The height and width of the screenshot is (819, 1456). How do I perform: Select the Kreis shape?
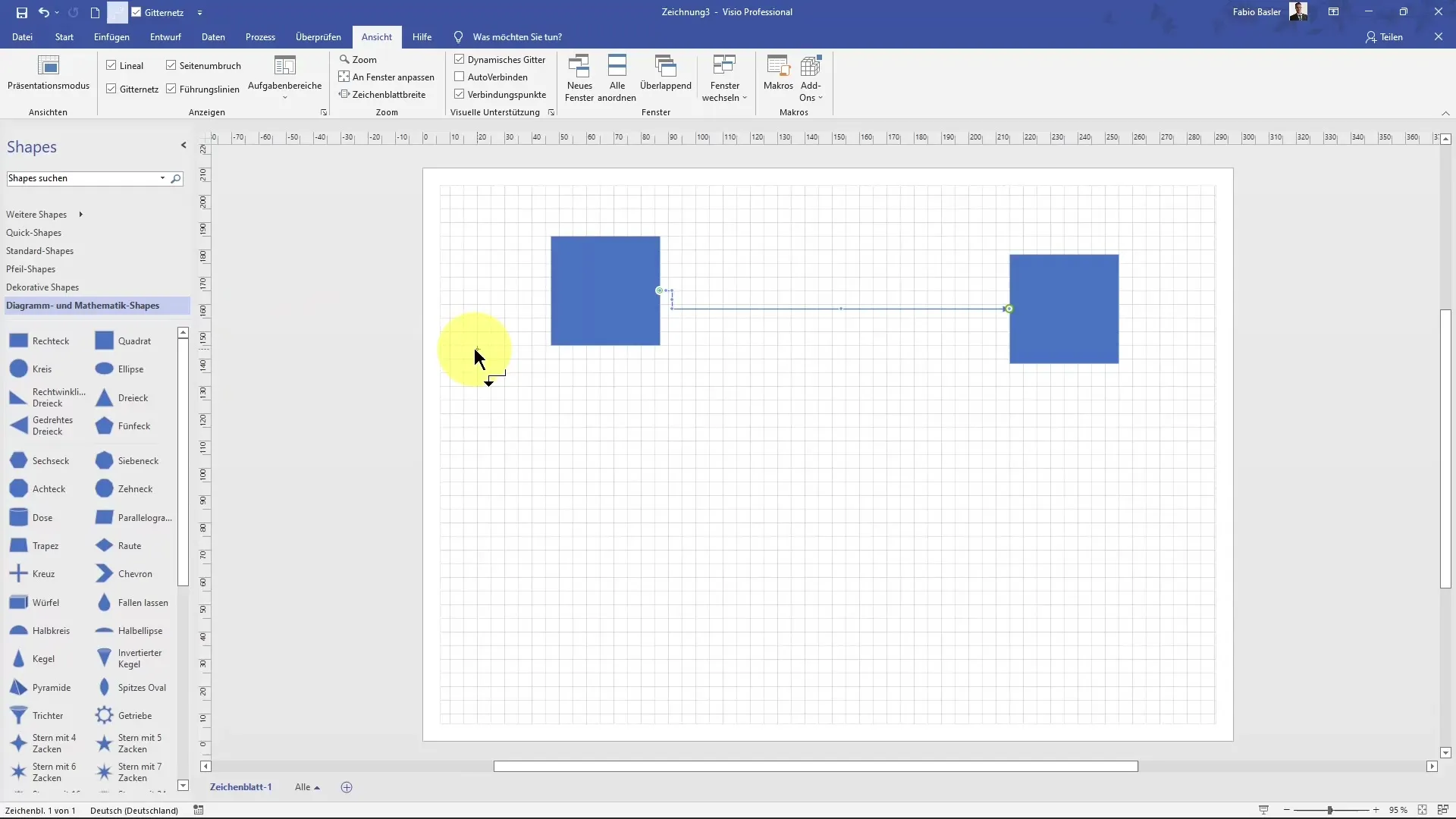31,369
